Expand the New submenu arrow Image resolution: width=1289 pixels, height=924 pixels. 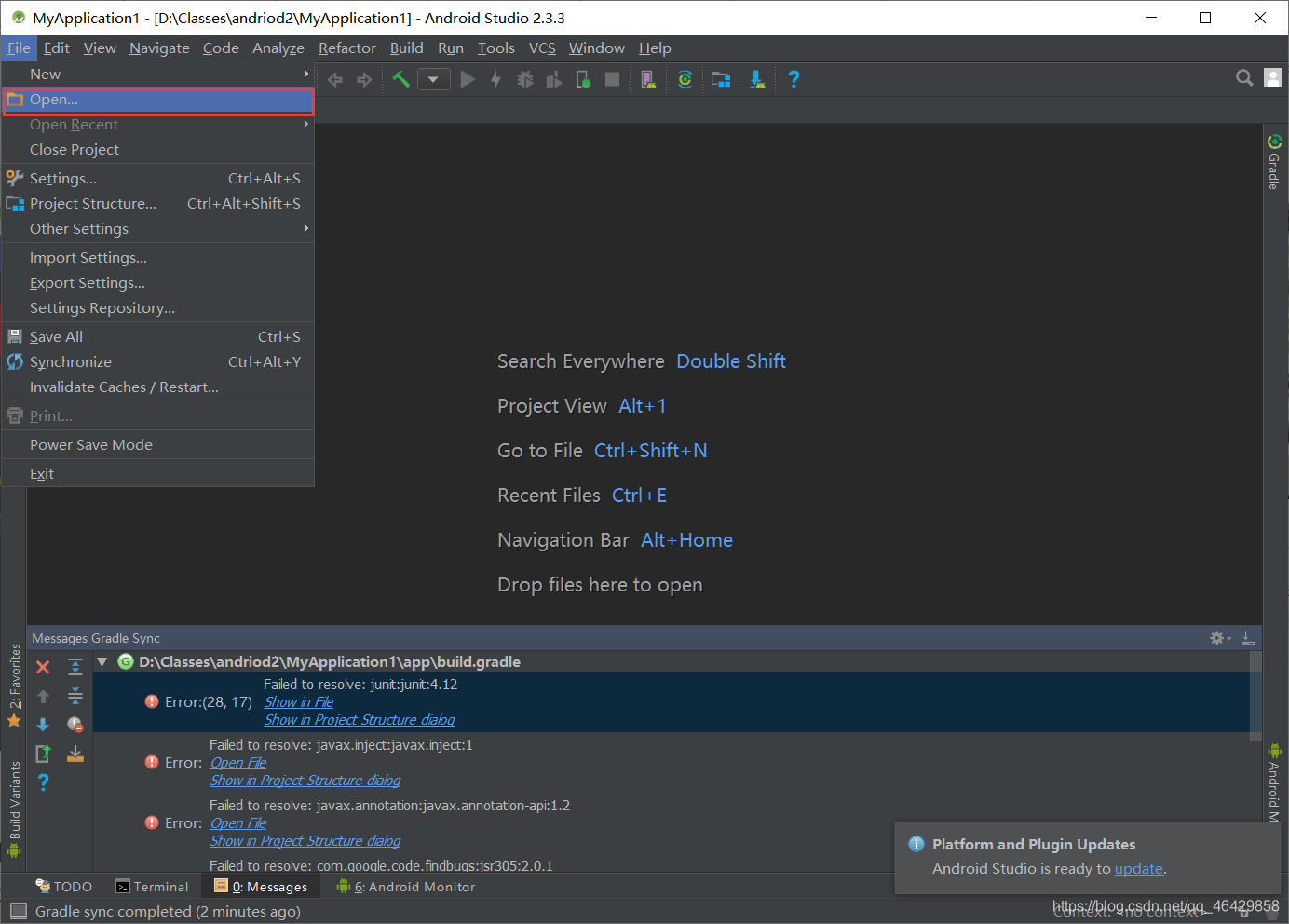(x=305, y=74)
